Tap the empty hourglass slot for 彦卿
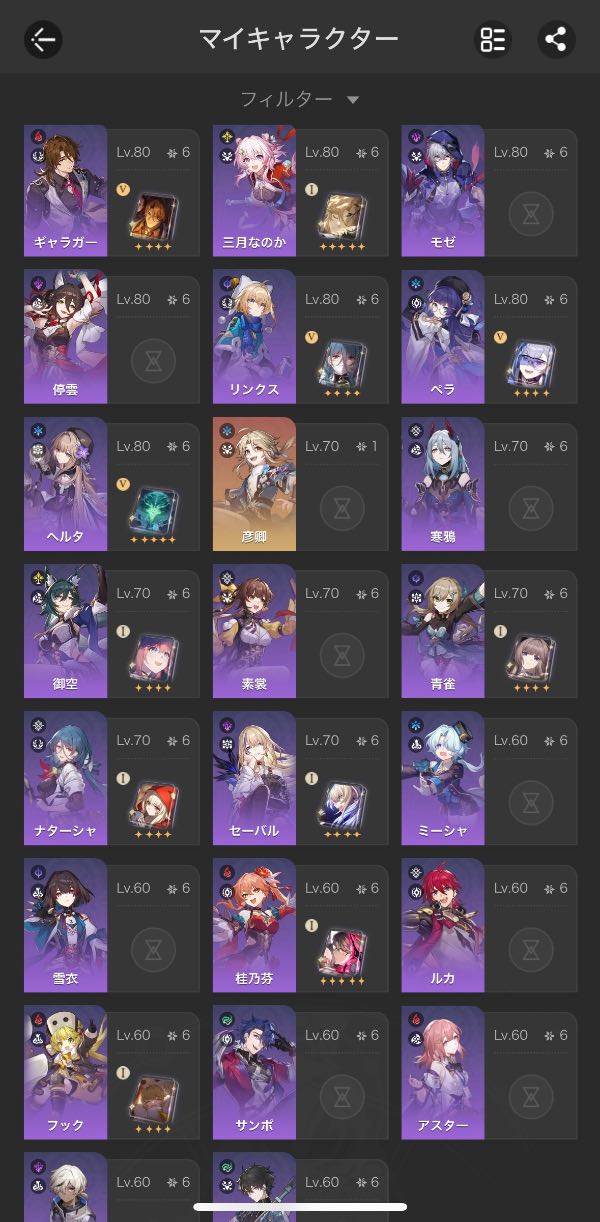600x1222 pixels. 342,508
